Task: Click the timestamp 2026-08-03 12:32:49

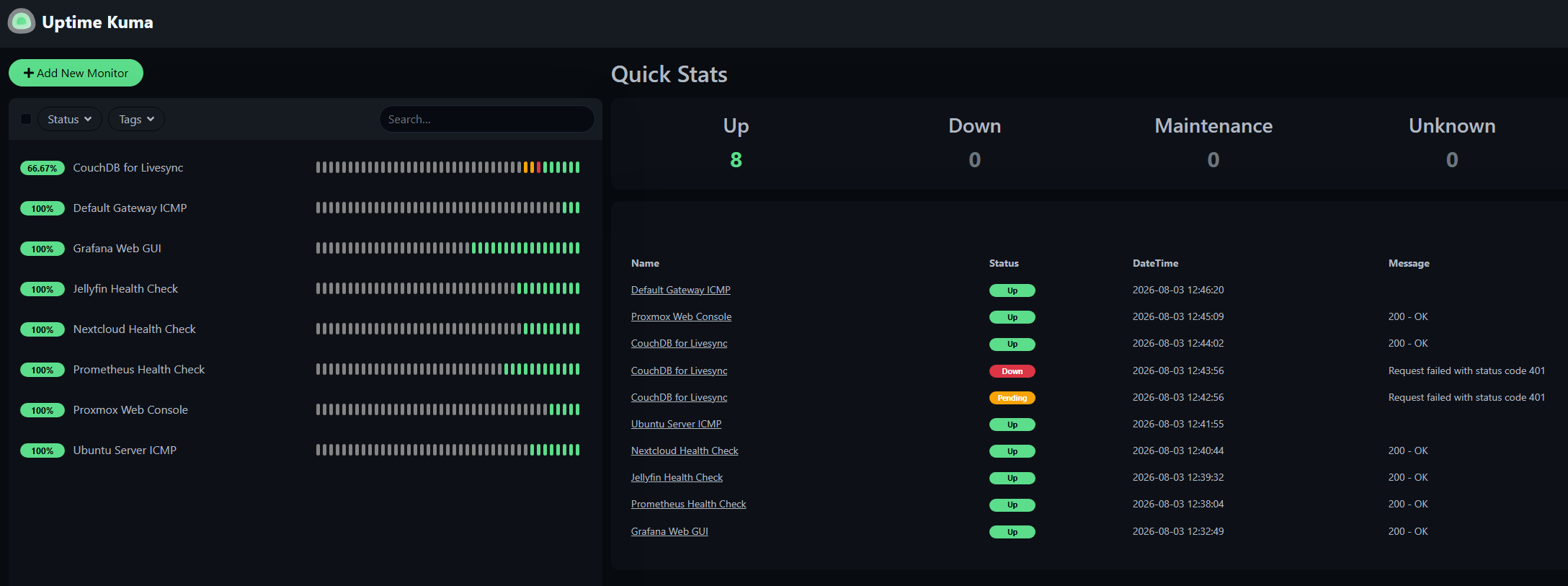Action: [1178, 531]
